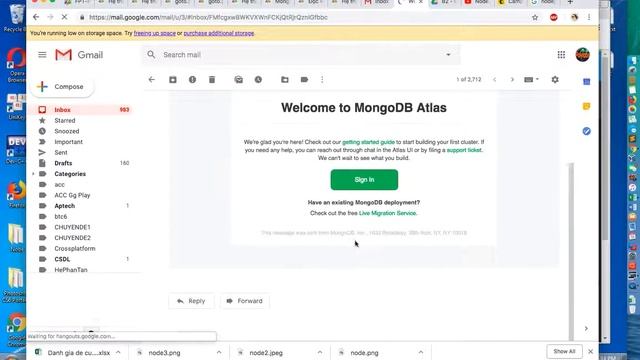Snooze the email with the clock icon
Viewport: 640px width, 360px height.
[x=258, y=80]
